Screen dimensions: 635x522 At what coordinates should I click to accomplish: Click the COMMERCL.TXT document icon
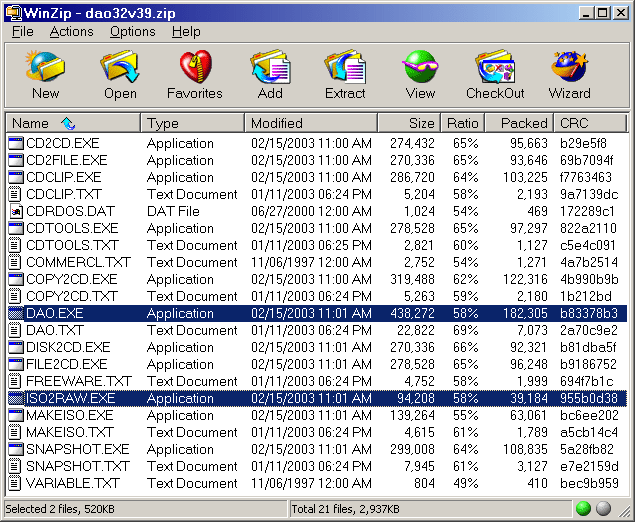[15, 262]
